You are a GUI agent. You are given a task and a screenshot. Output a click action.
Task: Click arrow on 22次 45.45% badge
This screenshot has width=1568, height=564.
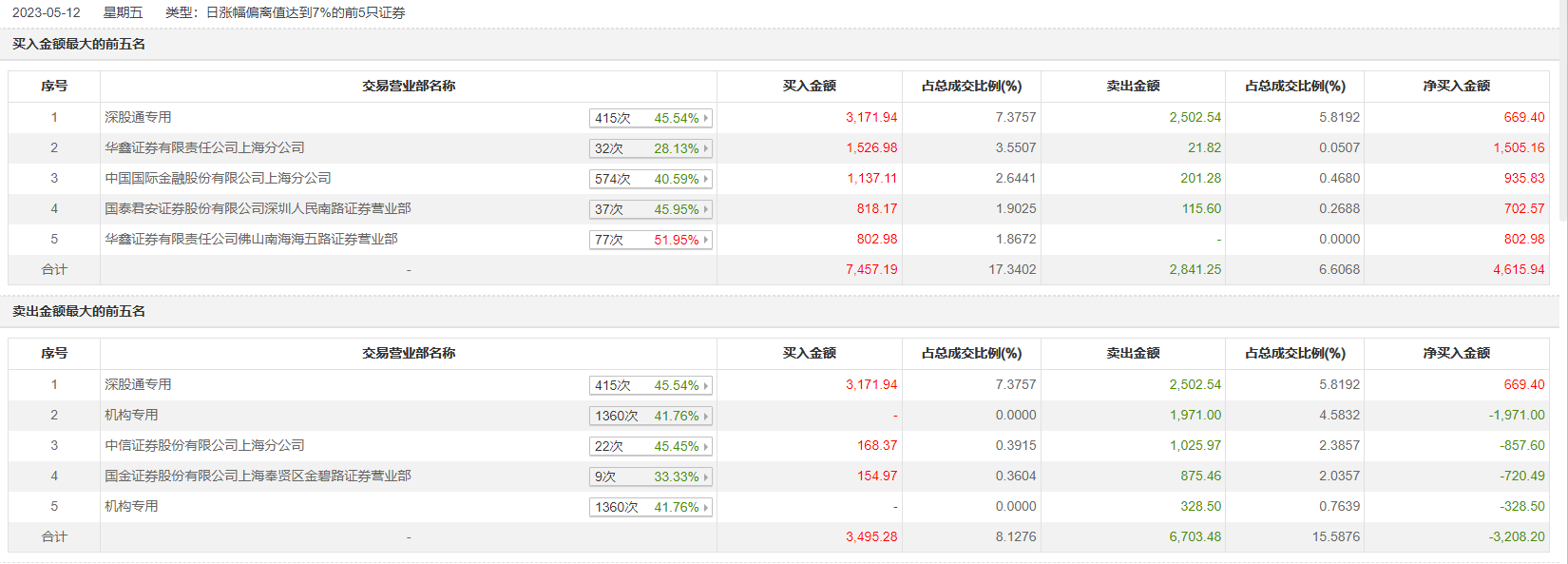[x=706, y=447]
